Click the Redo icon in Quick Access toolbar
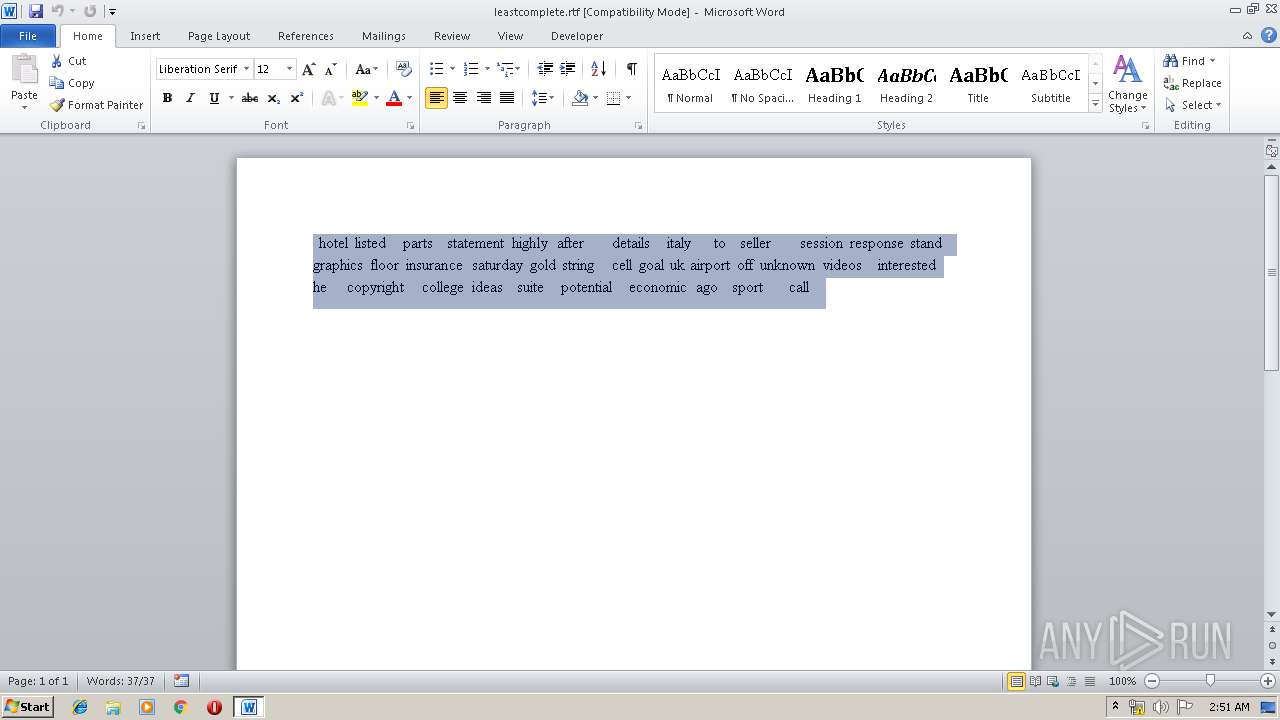The height and width of the screenshot is (720, 1280). pos(90,11)
